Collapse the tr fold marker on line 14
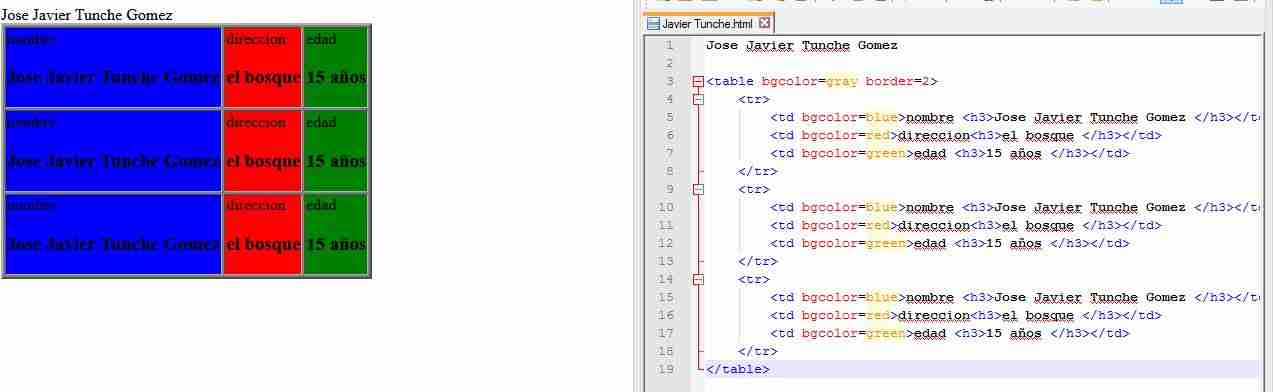Image resolution: width=1273 pixels, height=392 pixels. pyautogui.click(x=697, y=279)
